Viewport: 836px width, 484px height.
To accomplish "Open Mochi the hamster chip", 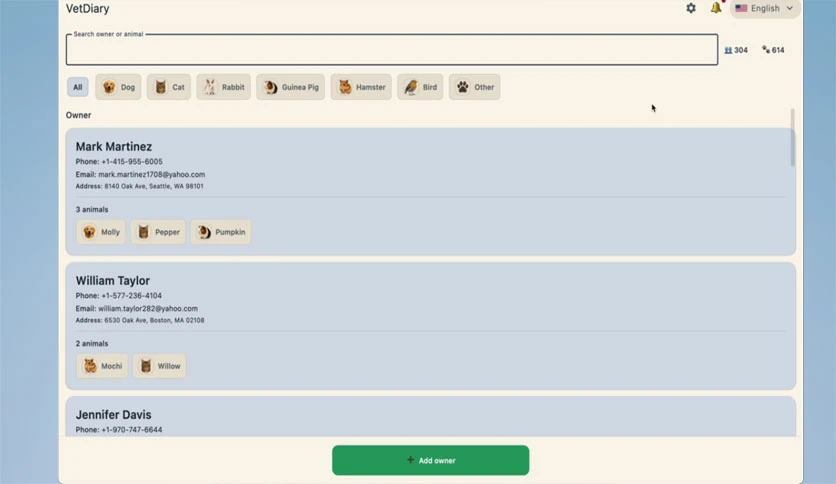I will pyautogui.click(x=102, y=366).
